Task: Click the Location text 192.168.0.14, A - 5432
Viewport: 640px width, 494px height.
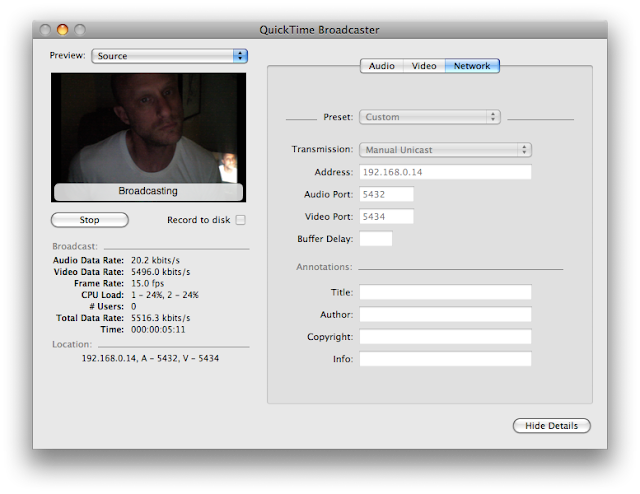Action: click(150, 358)
